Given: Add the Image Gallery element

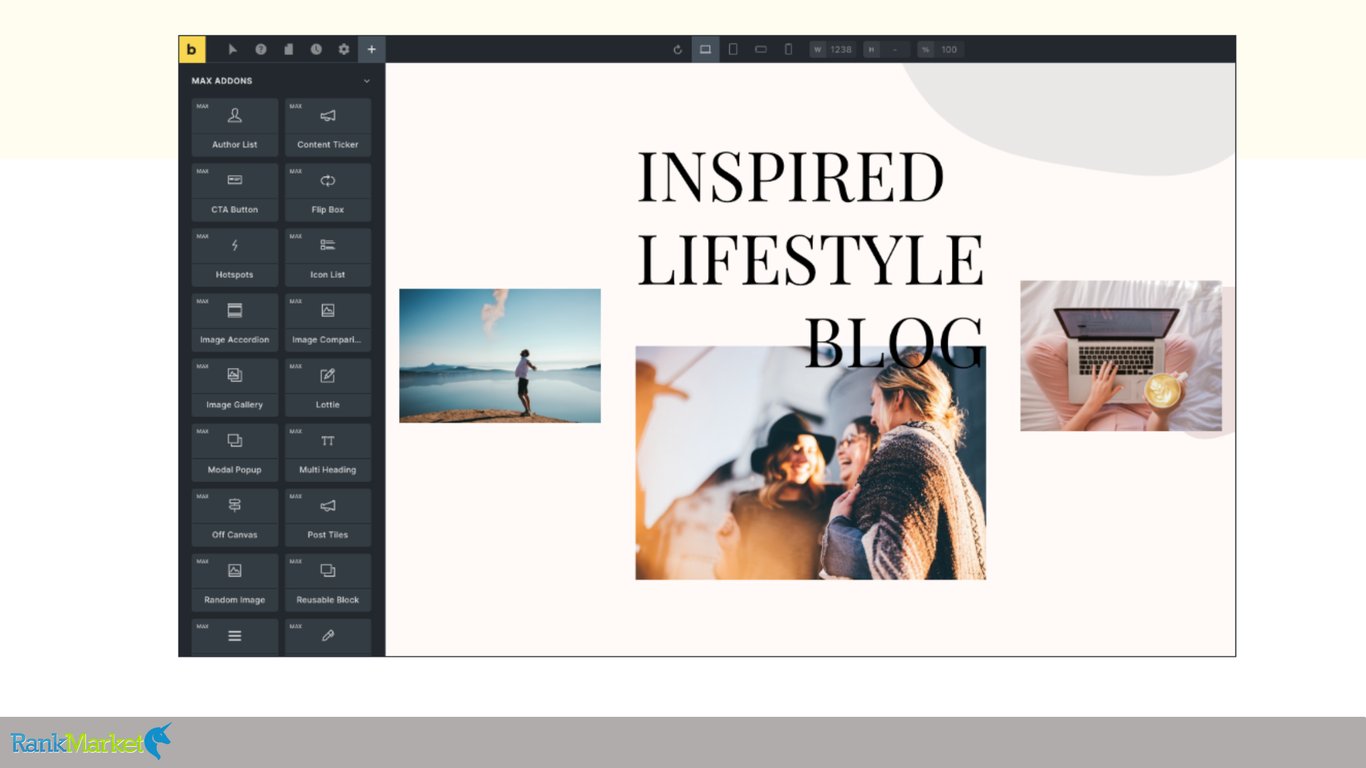Looking at the screenshot, I should [x=235, y=387].
